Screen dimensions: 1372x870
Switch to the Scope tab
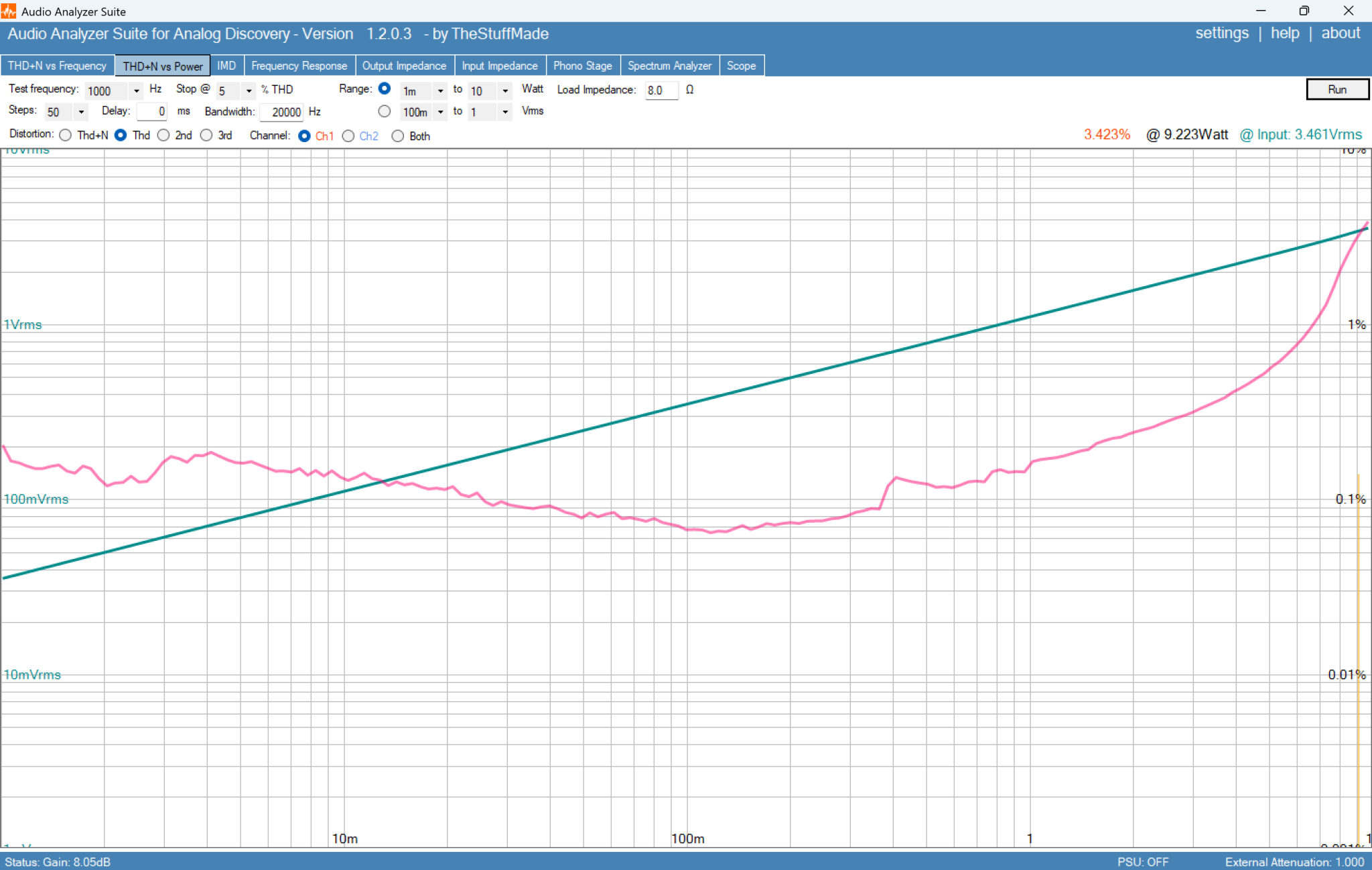[x=741, y=66]
